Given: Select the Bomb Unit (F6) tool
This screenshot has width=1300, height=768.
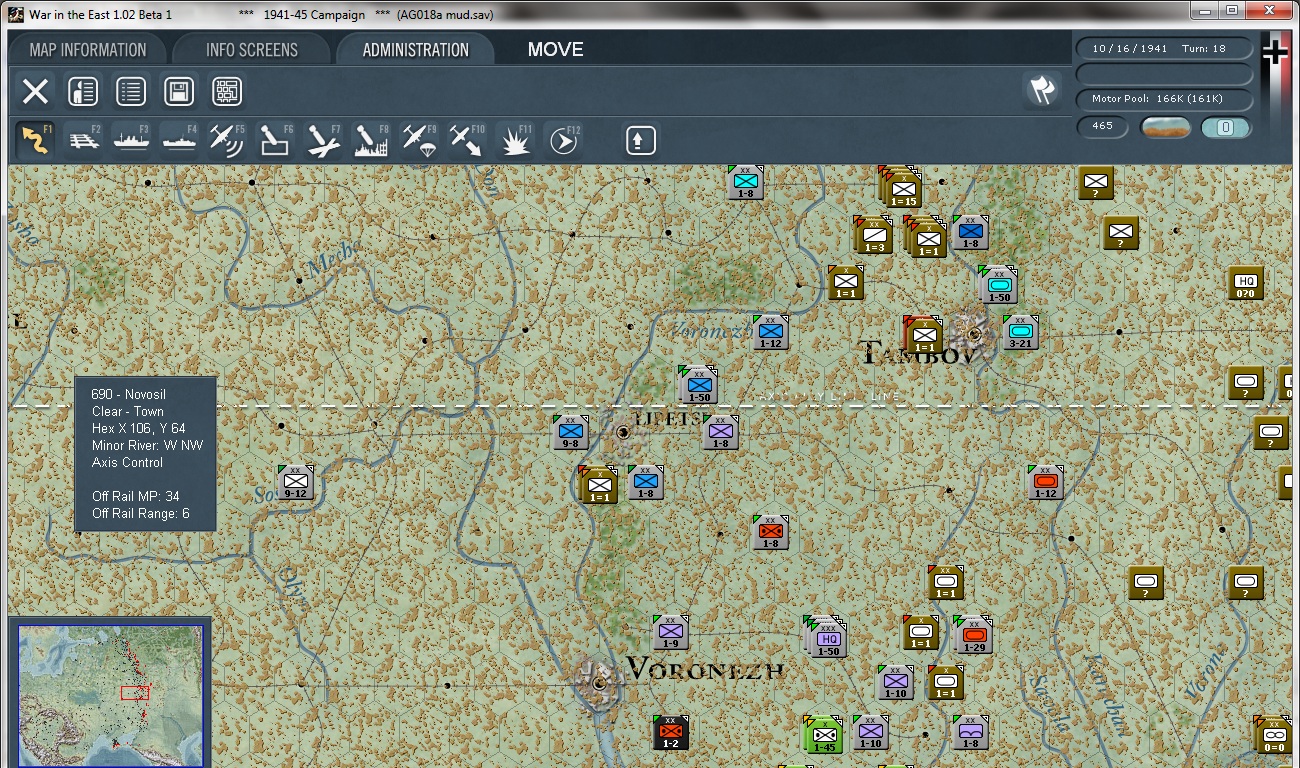Looking at the screenshot, I should [x=276, y=140].
